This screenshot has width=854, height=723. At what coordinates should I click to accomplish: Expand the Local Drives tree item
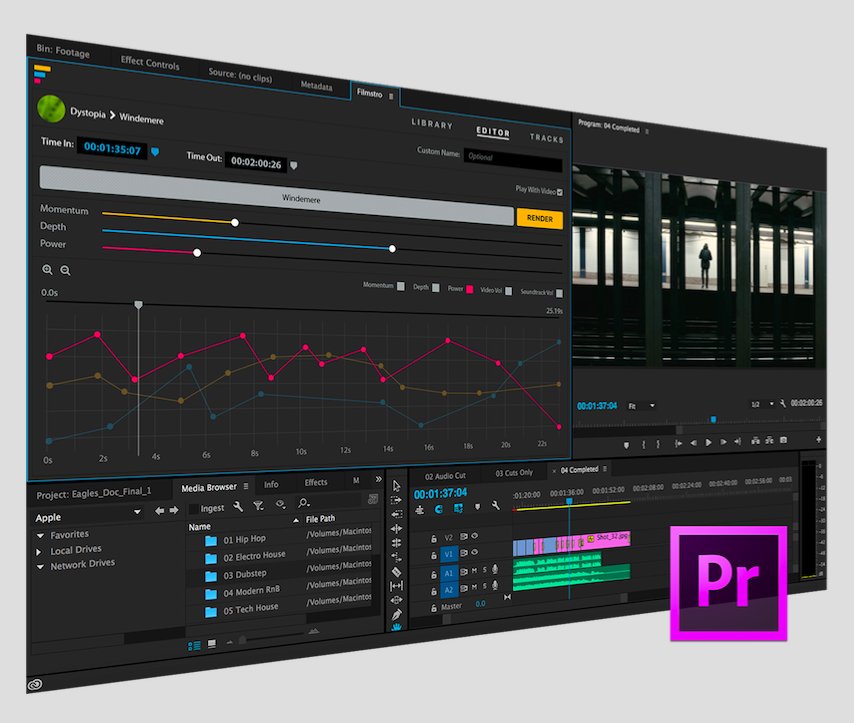click(x=39, y=552)
